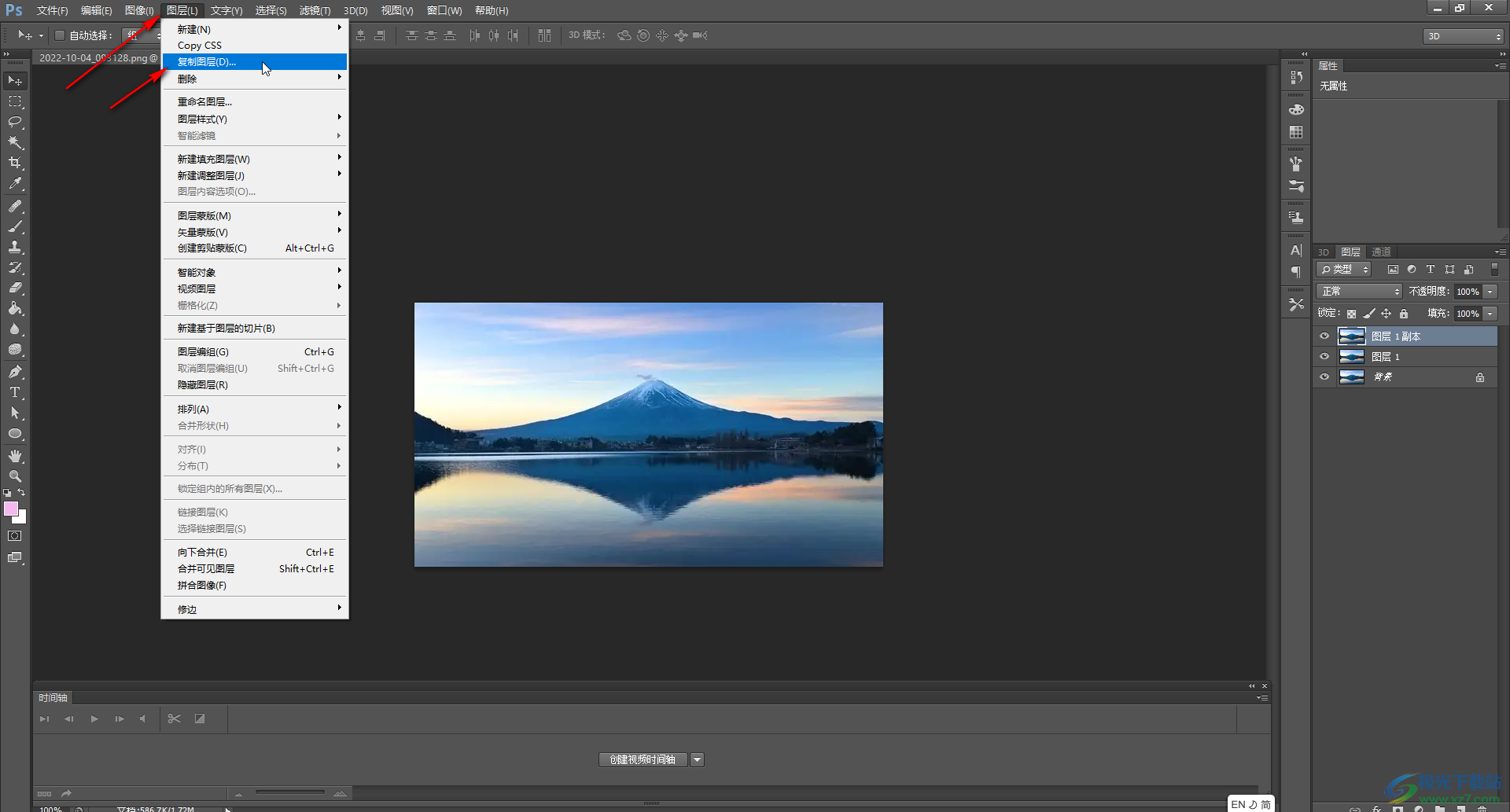Open the layer filter 类型 dropdown
The height and width of the screenshot is (812, 1510).
(1344, 270)
